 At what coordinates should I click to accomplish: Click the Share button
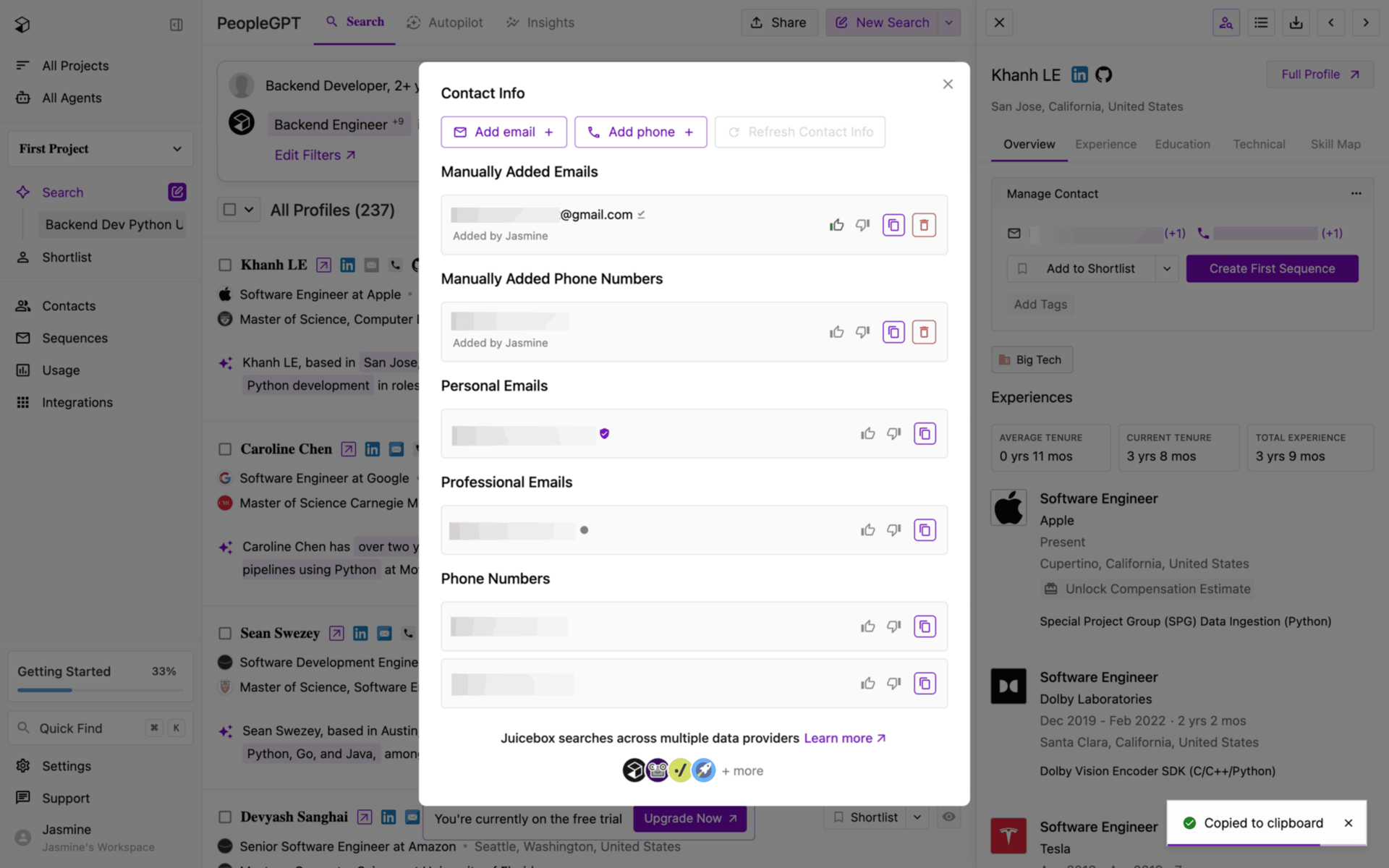pos(778,22)
